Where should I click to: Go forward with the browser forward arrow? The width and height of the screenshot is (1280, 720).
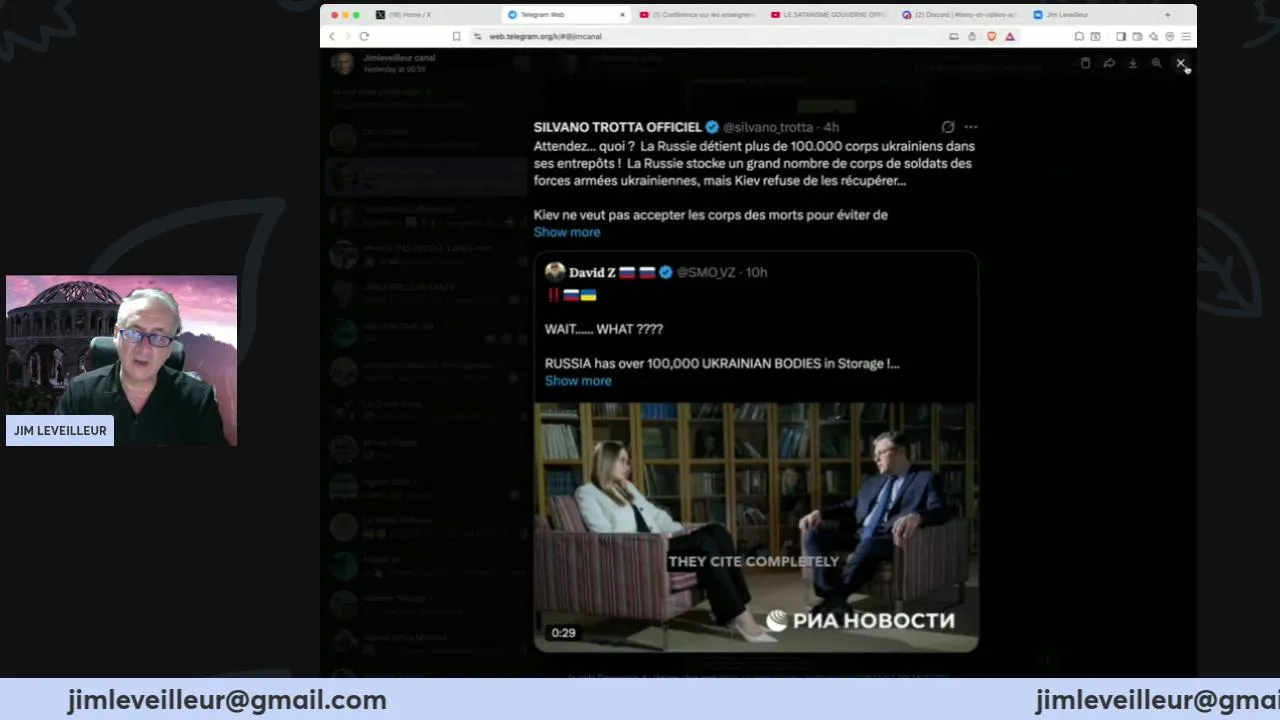[x=347, y=36]
